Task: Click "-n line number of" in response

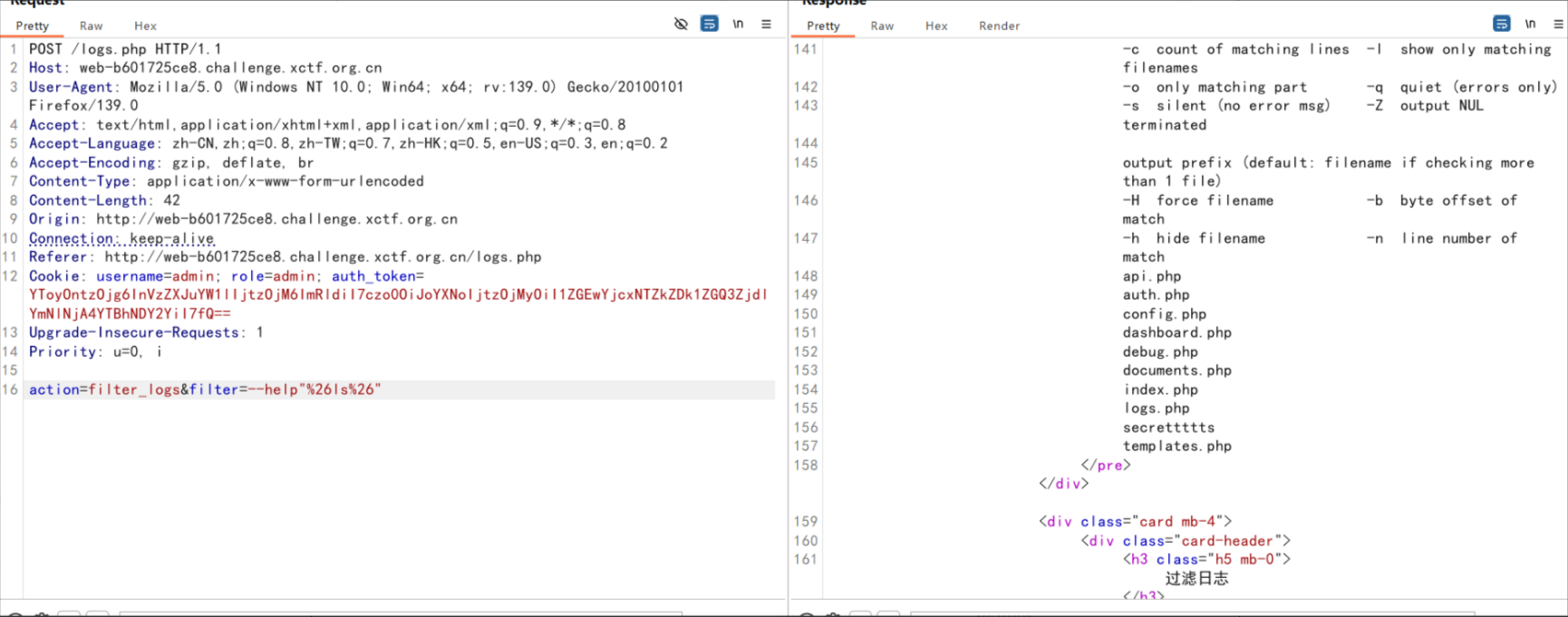Action: (1442, 238)
